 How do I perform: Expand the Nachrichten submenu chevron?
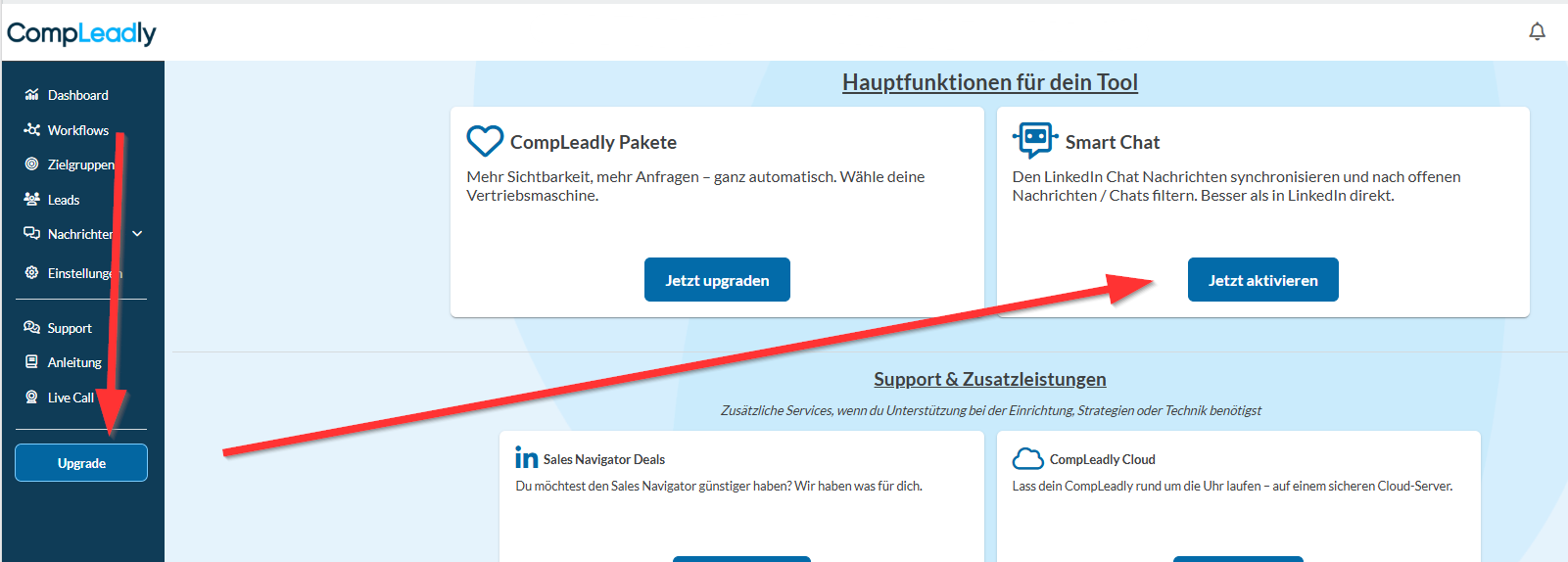tap(137, 234)
